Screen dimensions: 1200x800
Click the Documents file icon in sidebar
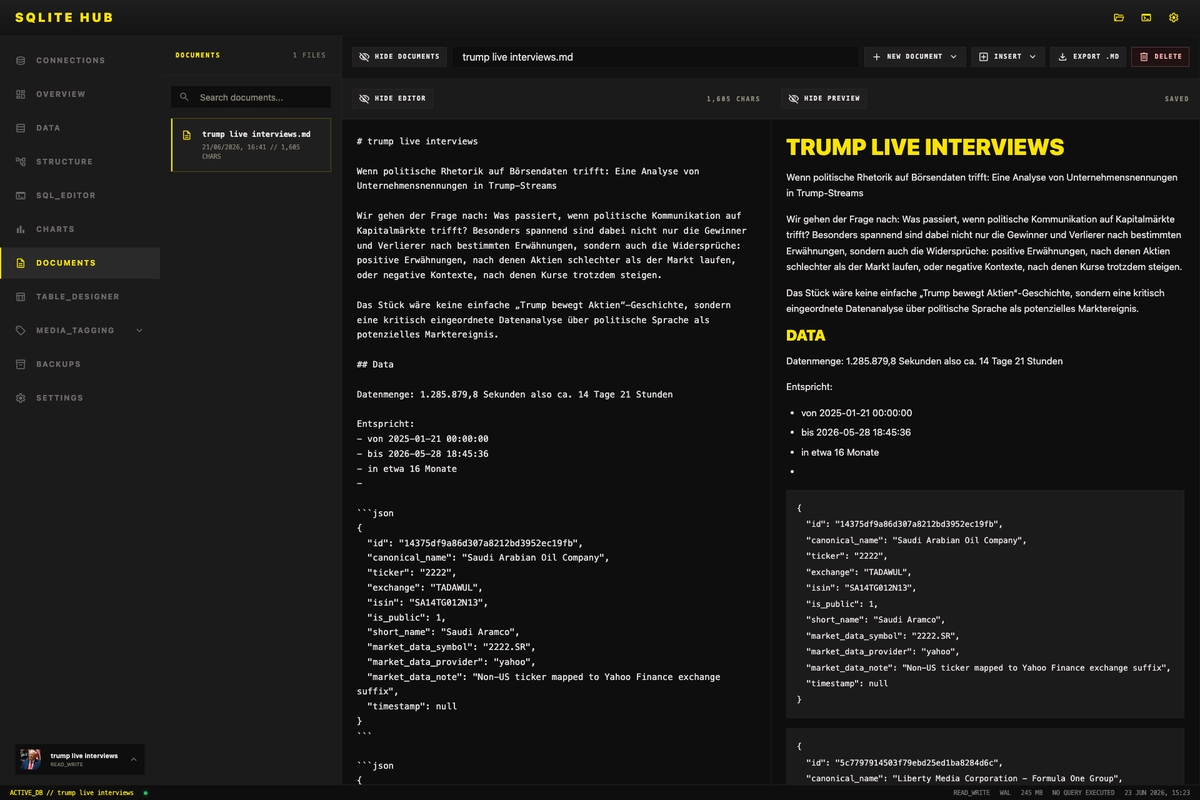click(x=21, y=263)
